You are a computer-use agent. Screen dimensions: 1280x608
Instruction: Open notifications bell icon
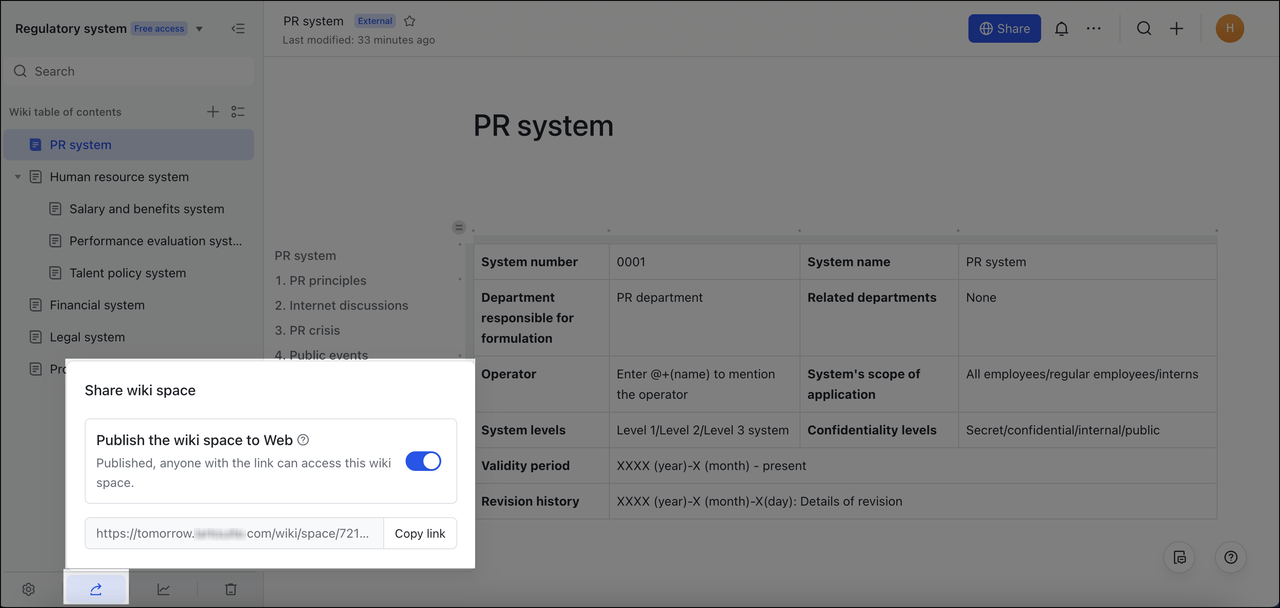point(1062,29)
